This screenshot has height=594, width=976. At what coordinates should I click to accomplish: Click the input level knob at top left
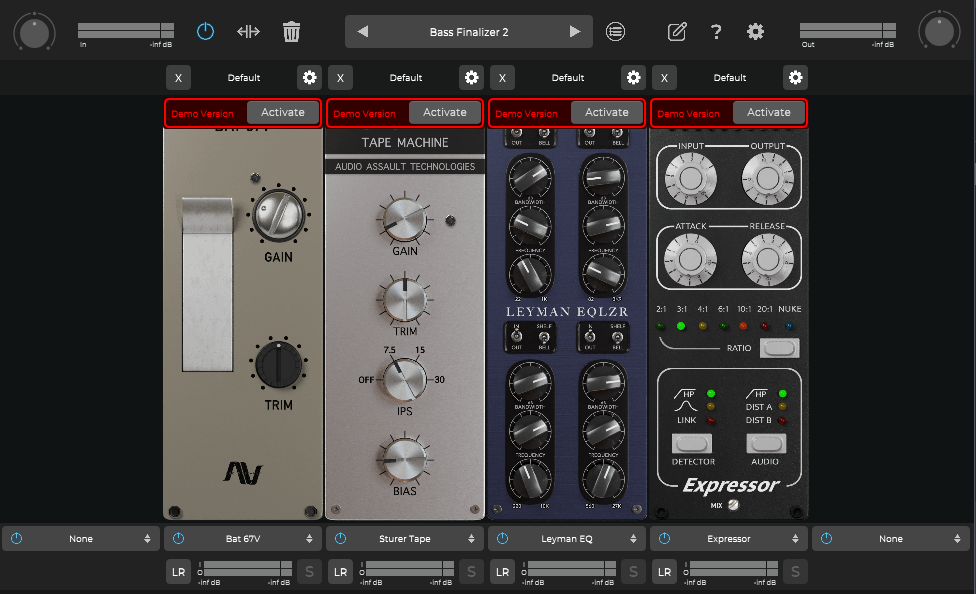pos(34,32)
